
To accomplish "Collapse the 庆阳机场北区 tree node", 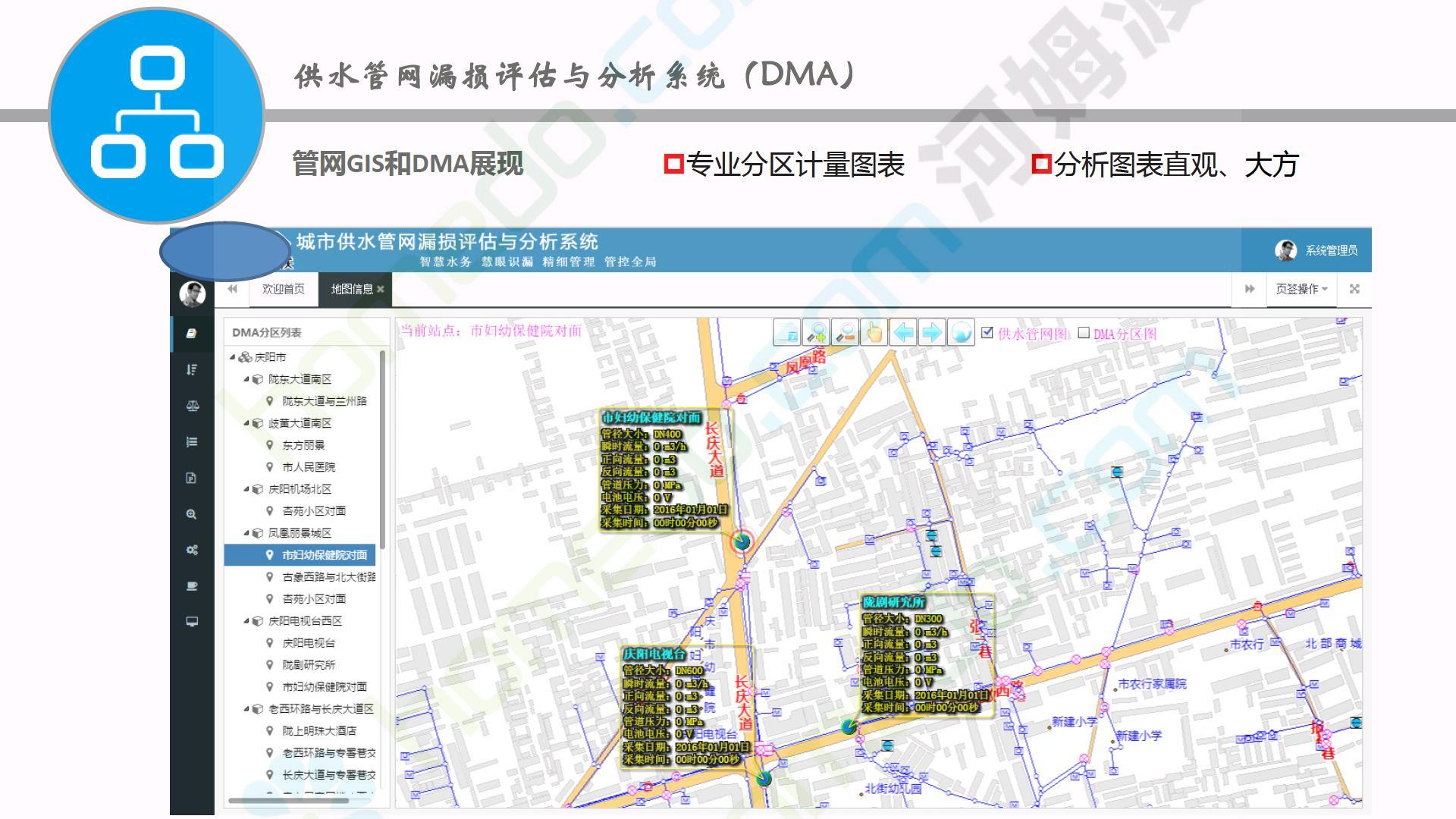I will (x=246, y=489).
